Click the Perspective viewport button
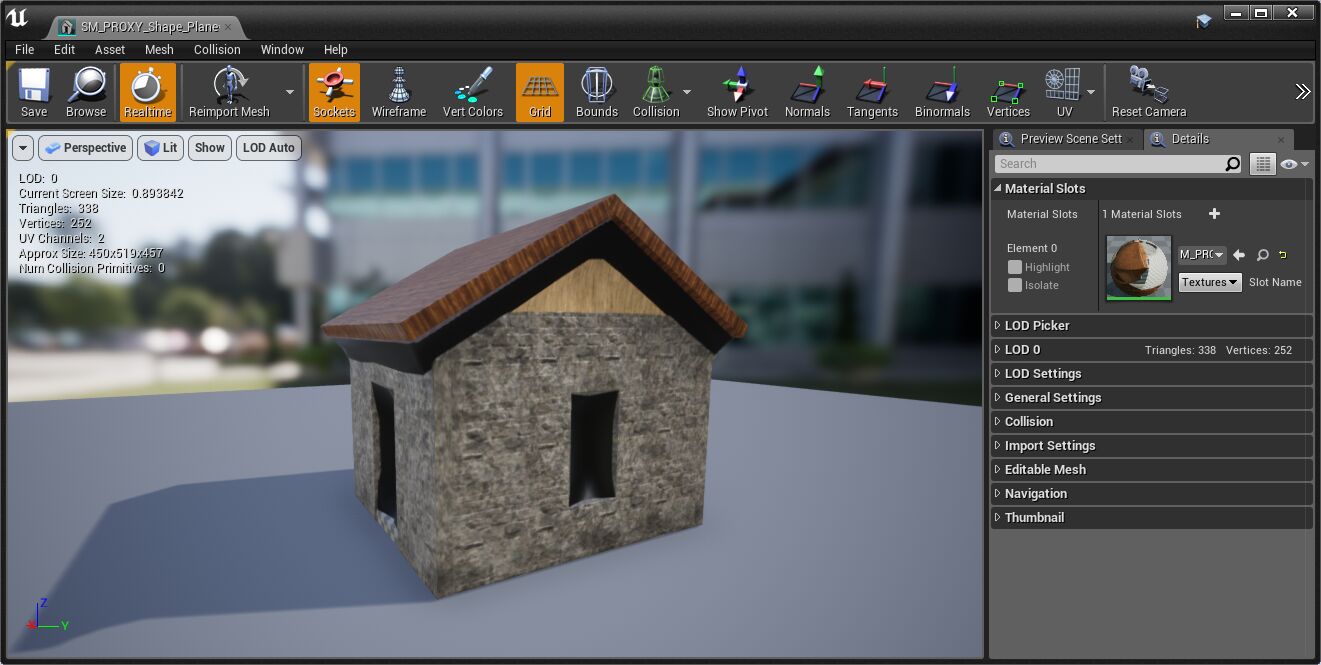This screenshot has width=1321, height=665. [86, 148]
